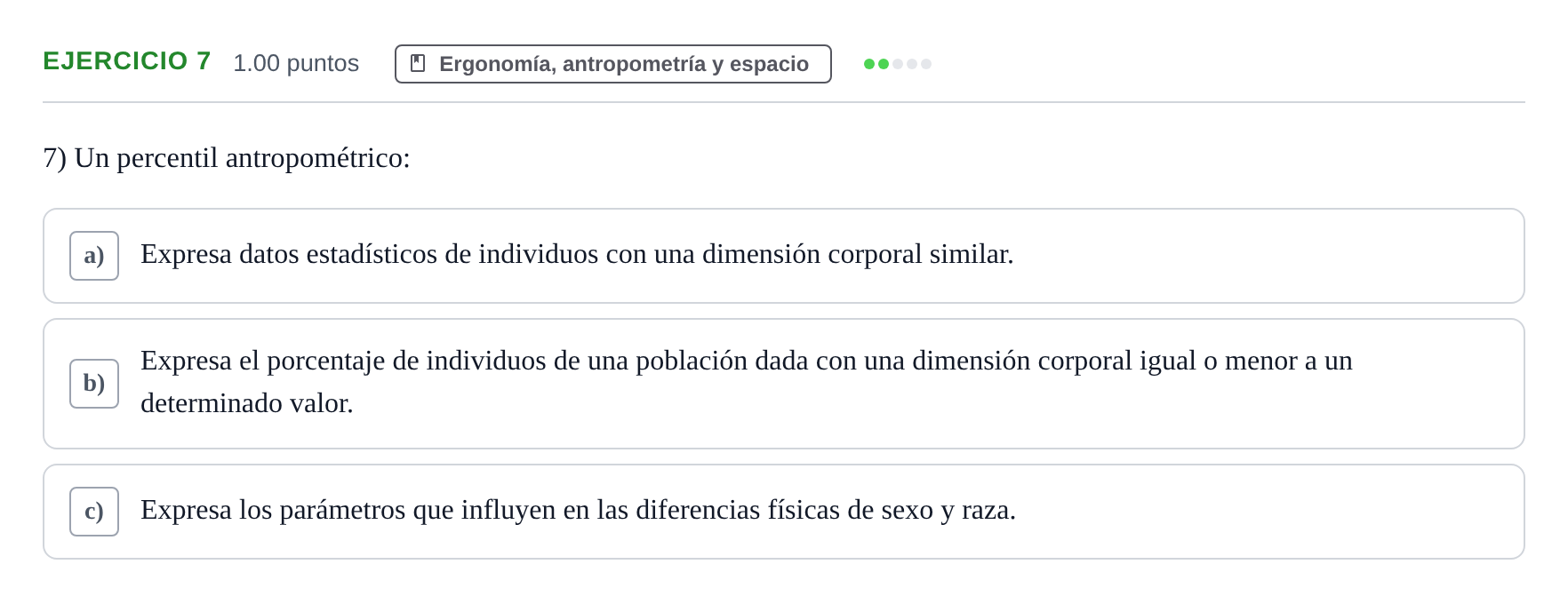Select answer option a) letter box

click(94, 256)
